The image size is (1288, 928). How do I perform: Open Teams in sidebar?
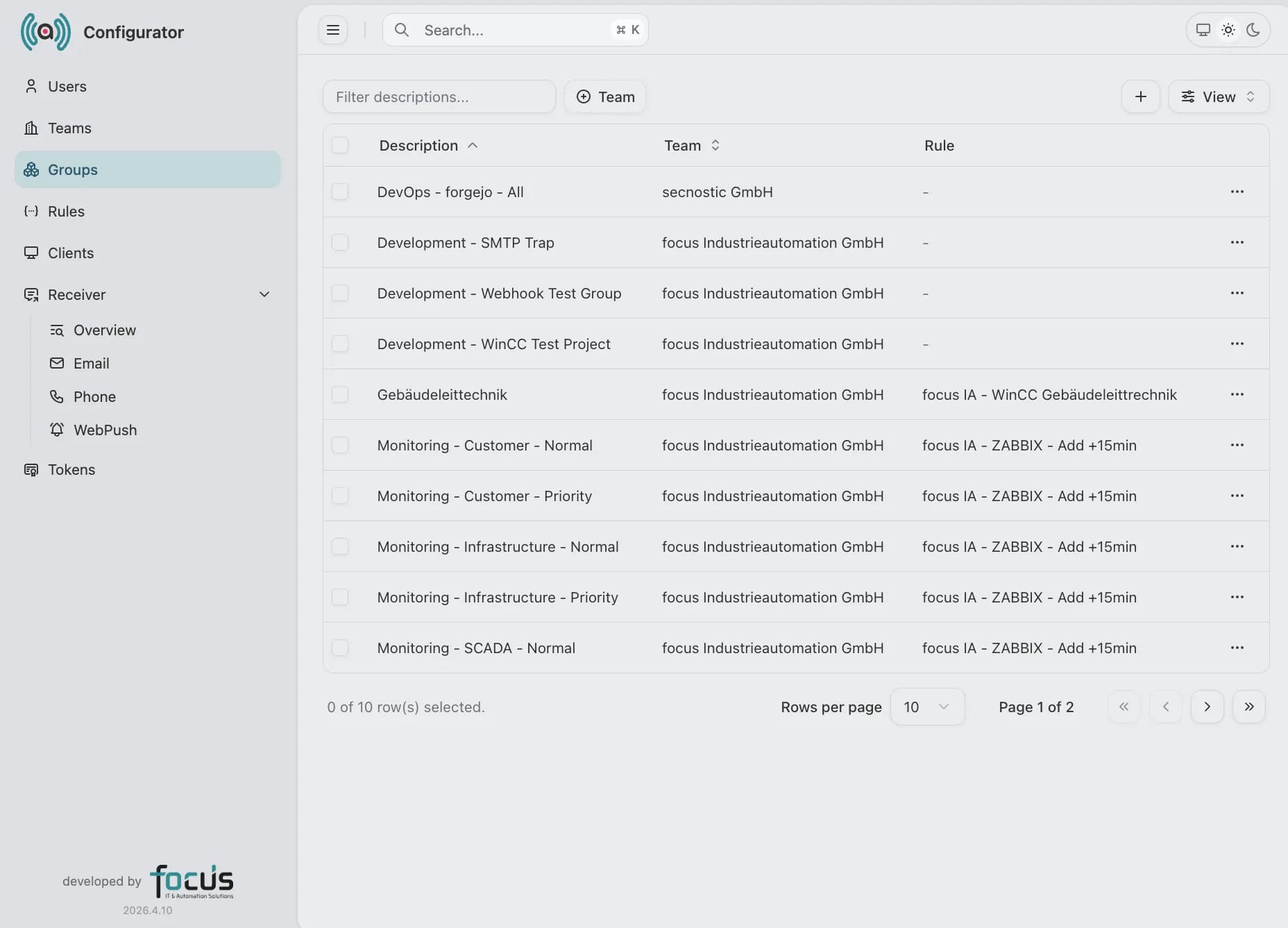[x=148, y=128]
